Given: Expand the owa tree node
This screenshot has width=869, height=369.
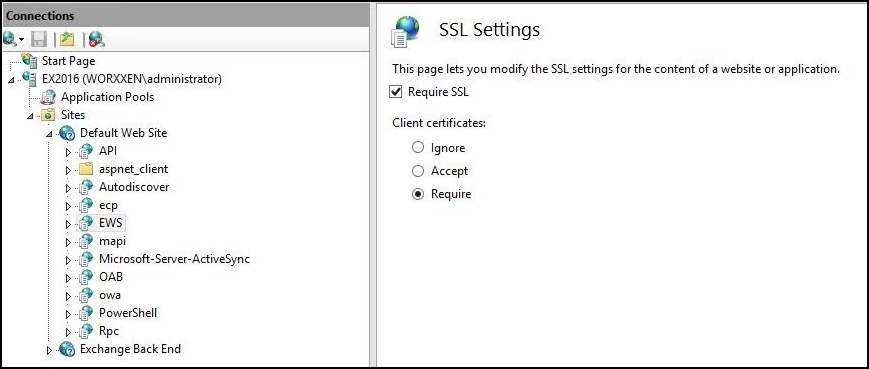Looking at the screenshot, I should (x=69, y=295).
